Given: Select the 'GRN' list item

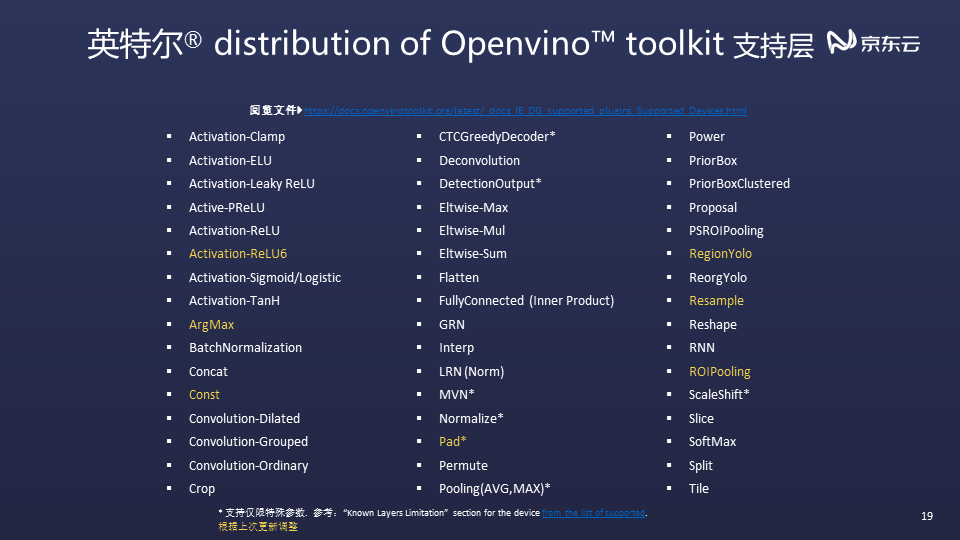Looking at the screenshot, I should pos(451,325).
